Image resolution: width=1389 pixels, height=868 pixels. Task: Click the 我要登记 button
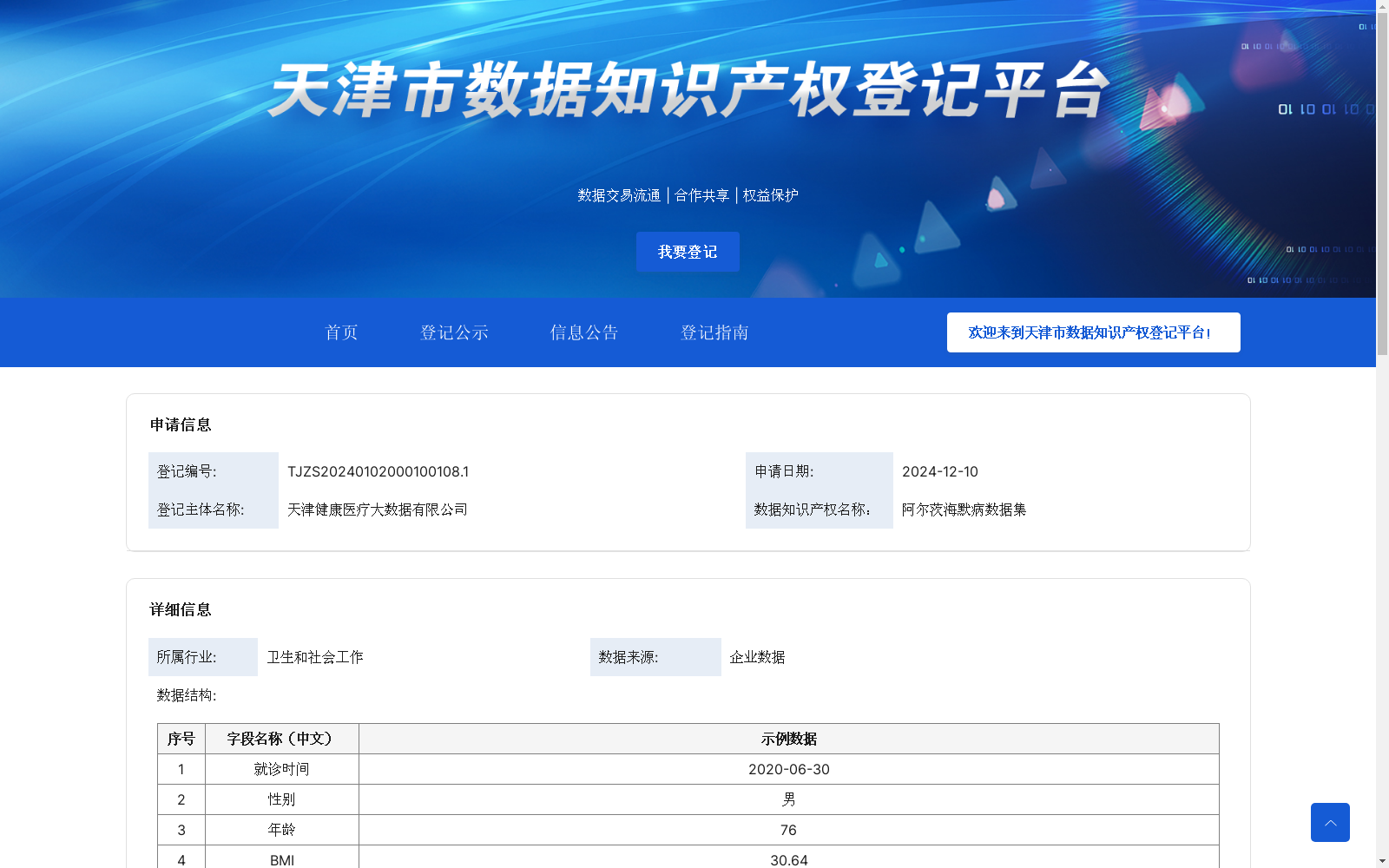tap(688, 252)
